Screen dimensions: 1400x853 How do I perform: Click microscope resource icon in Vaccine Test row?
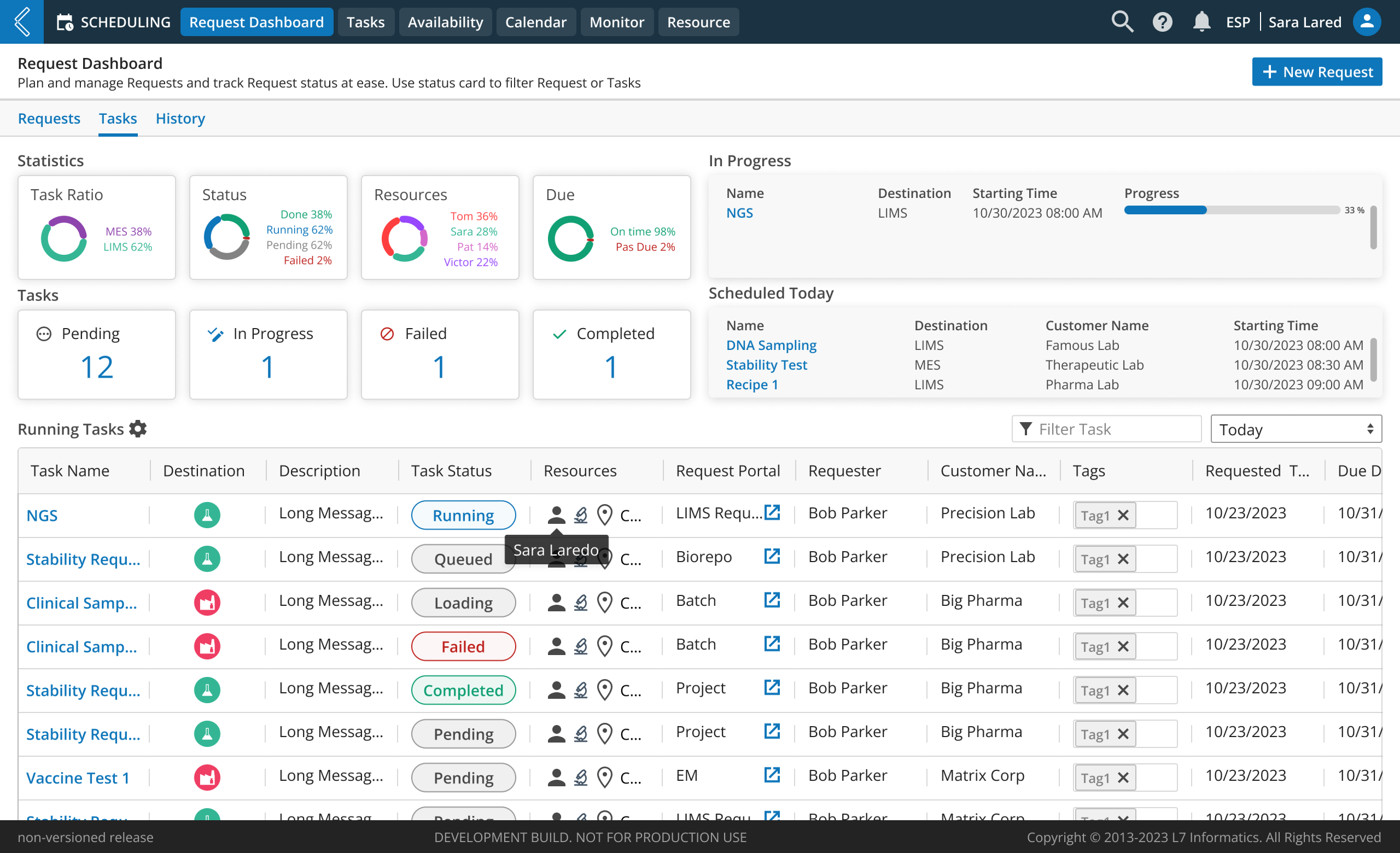pos(580,777)
